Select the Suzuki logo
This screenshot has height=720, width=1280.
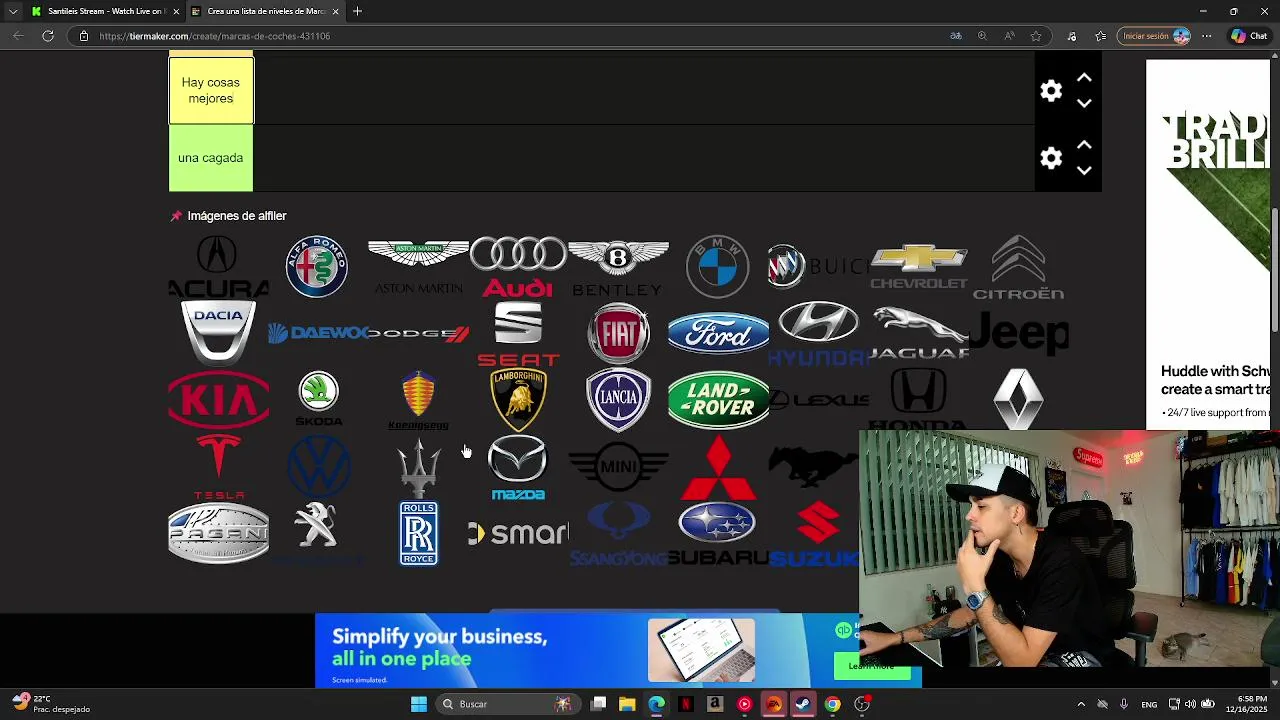[x=815, y=533]
